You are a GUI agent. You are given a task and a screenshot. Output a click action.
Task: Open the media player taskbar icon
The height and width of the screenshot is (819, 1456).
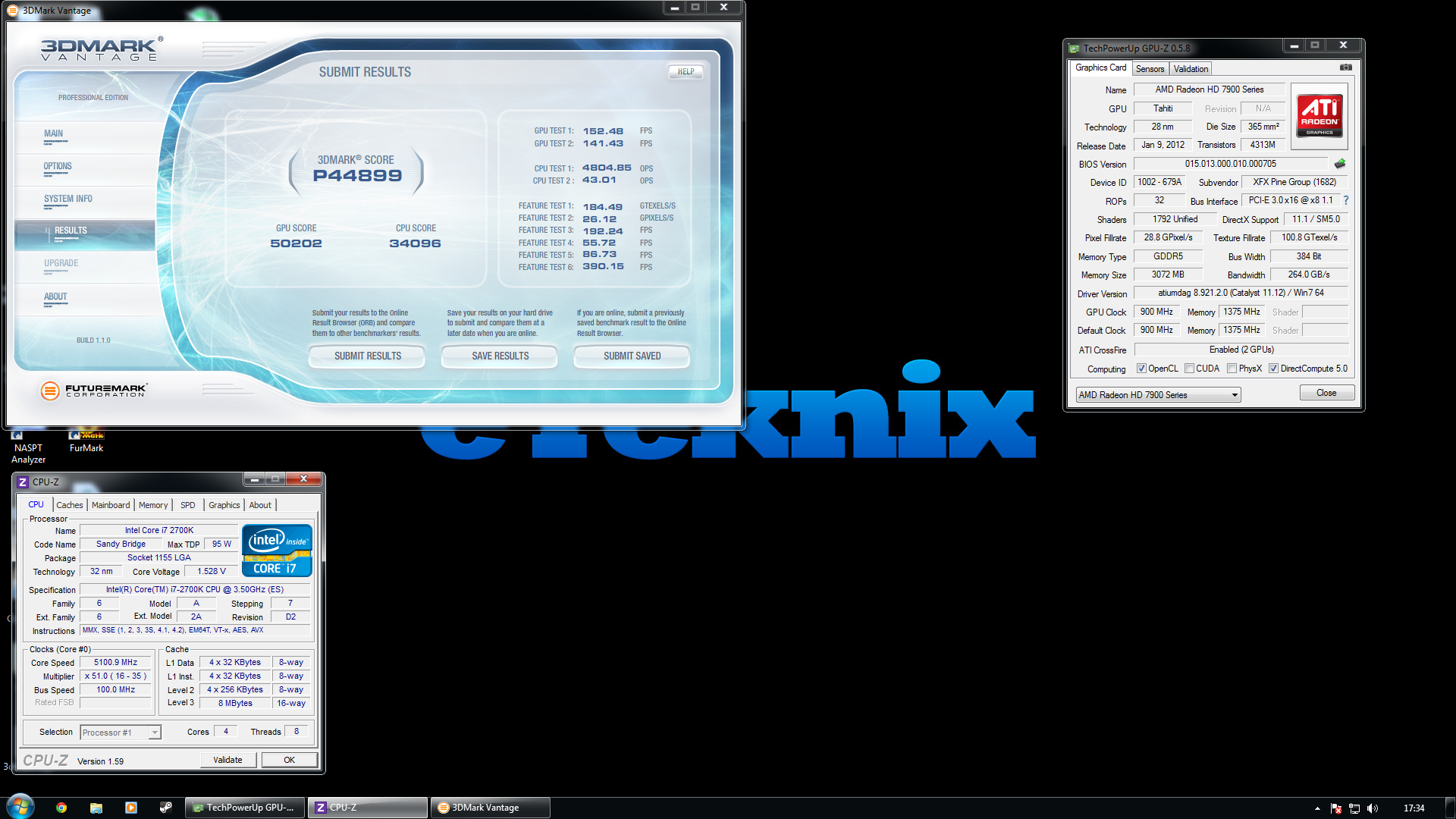[x=131, y=808]
